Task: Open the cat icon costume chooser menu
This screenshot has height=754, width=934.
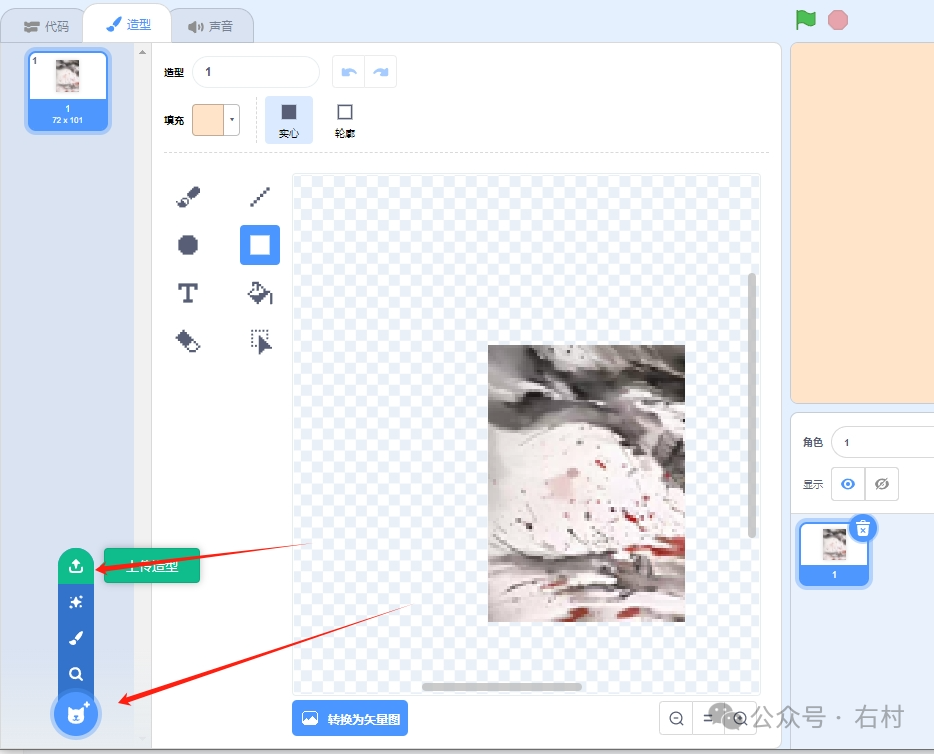Action: 76,714
